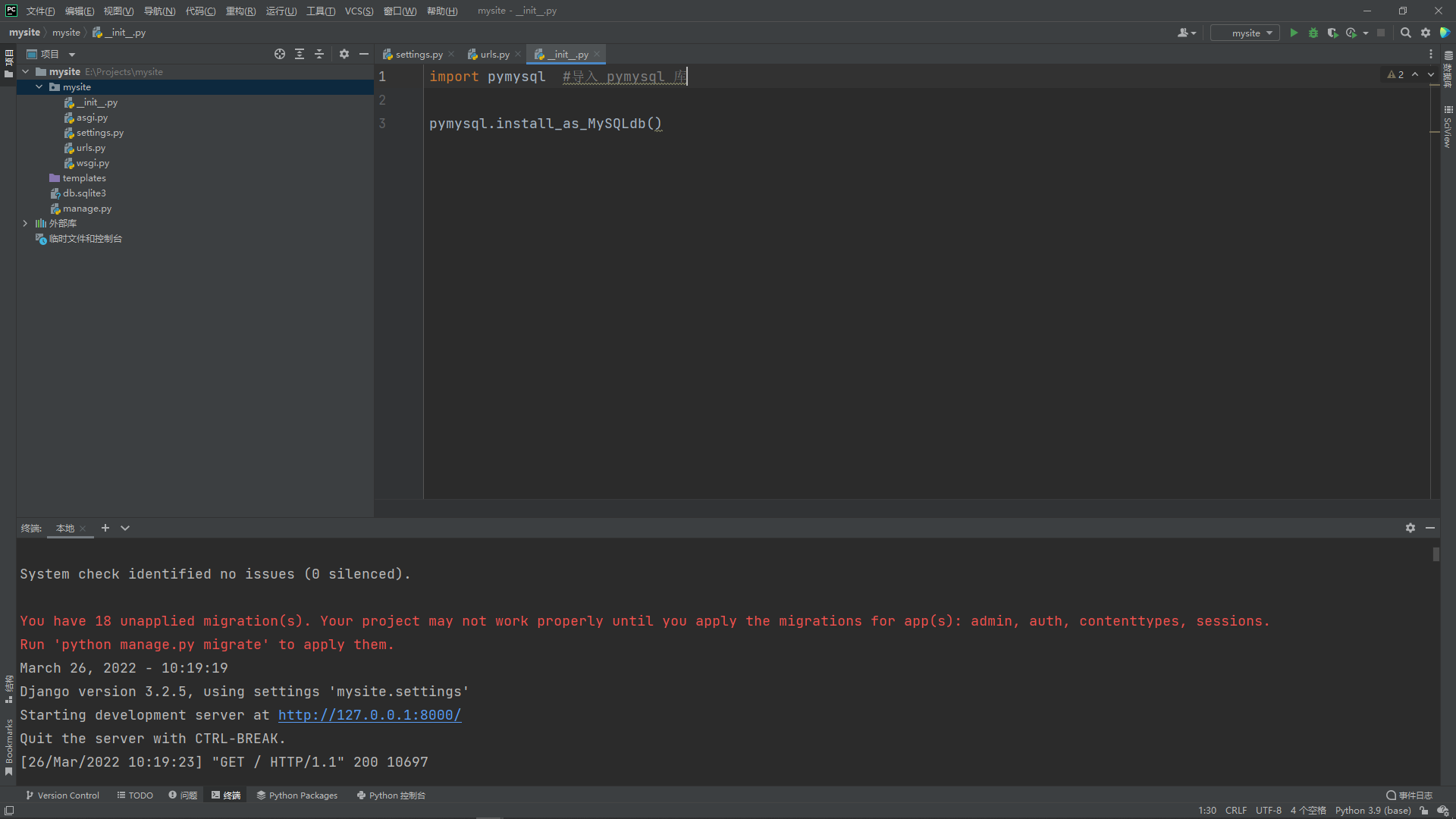Click the colorful plugin icon at top right
The height and width of the screenshot is (819, 1456).
(x=1445, y=33)
